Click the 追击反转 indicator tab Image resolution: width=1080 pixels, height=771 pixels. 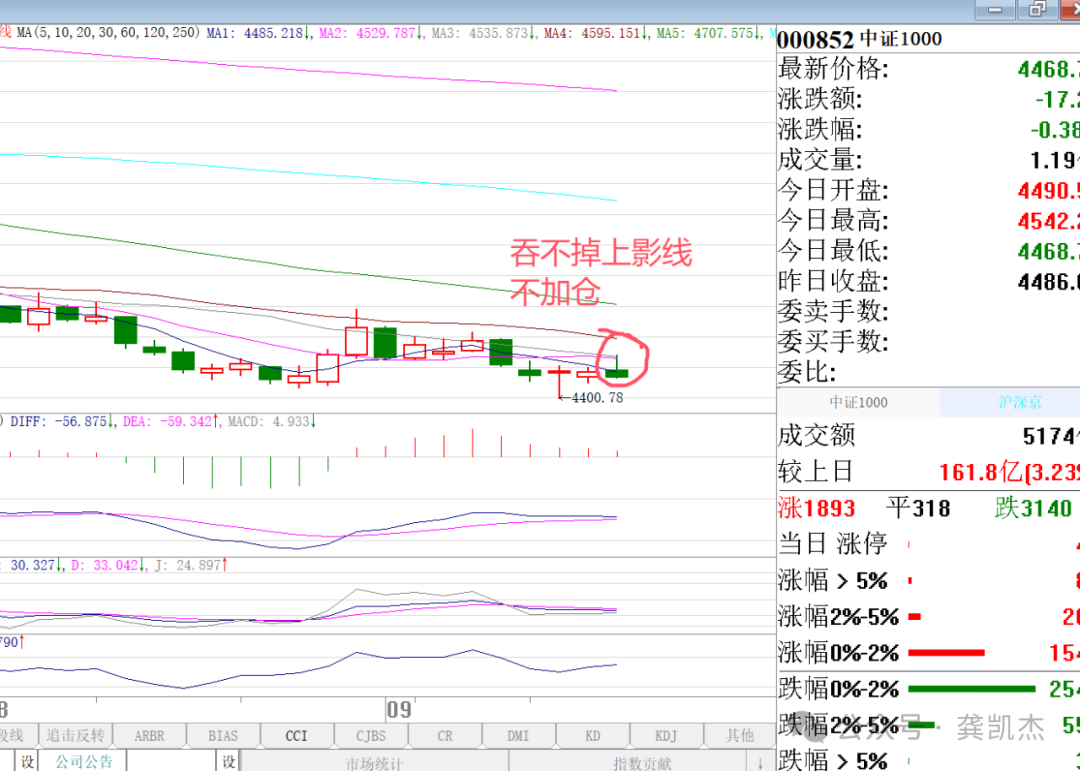tap(75, 736)
